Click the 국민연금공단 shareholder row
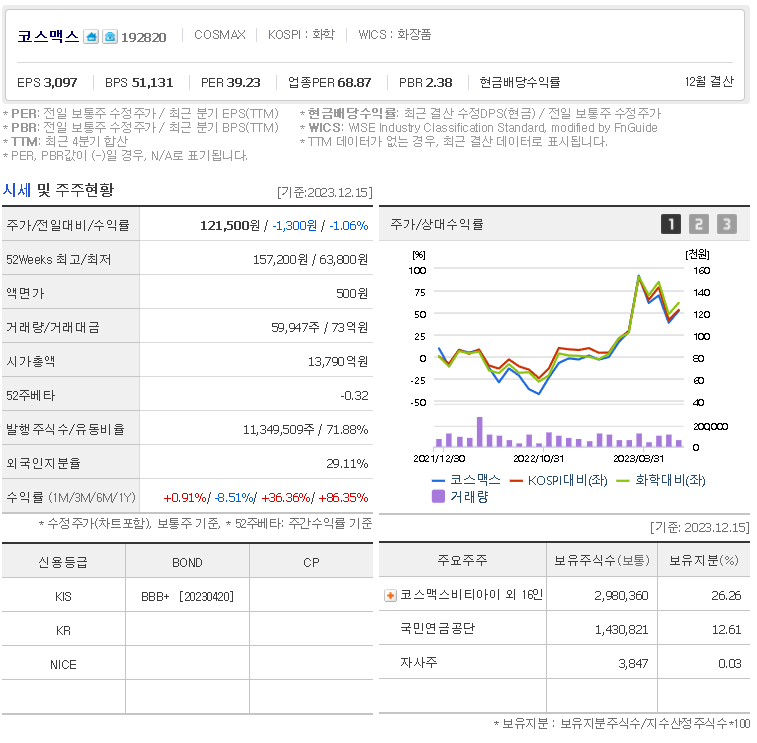 [x=564, y=629]
